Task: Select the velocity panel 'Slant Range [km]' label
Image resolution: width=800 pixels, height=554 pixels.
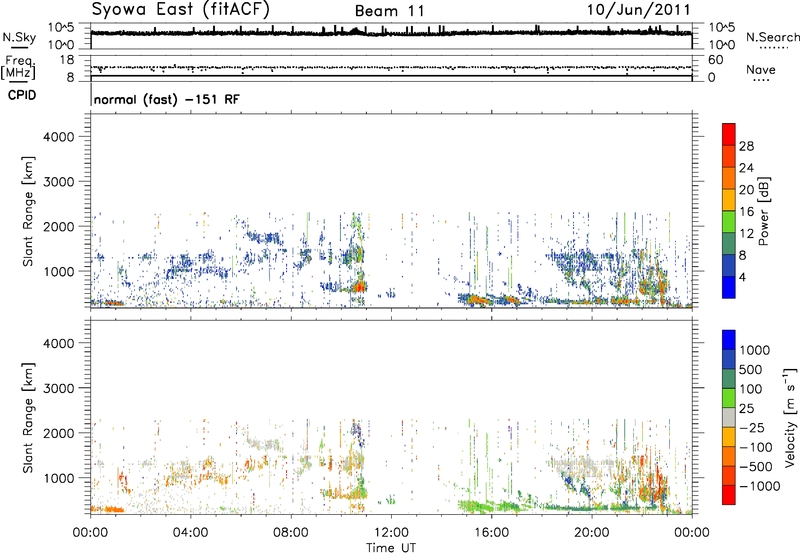Action: point(28,418)
